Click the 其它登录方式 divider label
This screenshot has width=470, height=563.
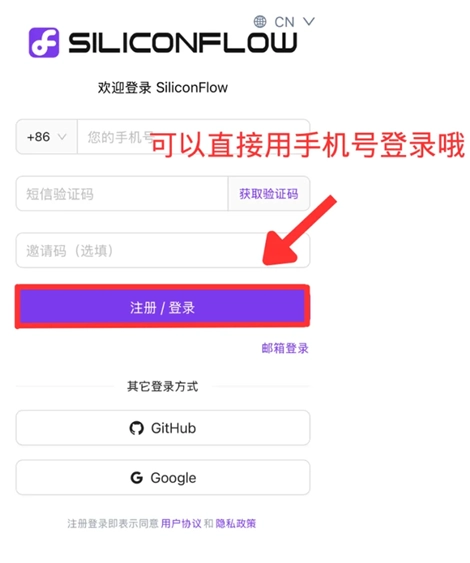[x=162, y=386]
